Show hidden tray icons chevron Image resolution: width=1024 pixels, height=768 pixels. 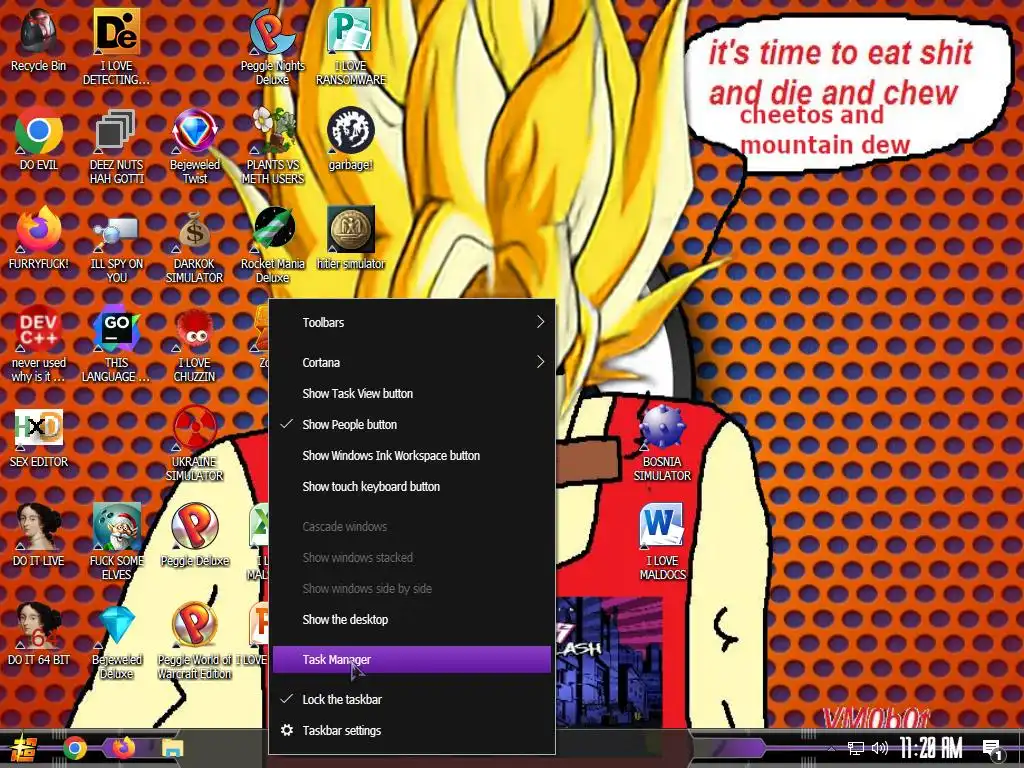[x=831, y=748]
